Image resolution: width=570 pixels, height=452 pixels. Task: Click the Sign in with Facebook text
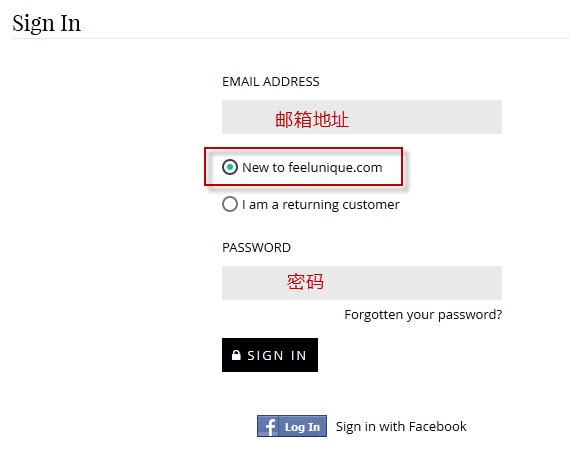point(401,427)
